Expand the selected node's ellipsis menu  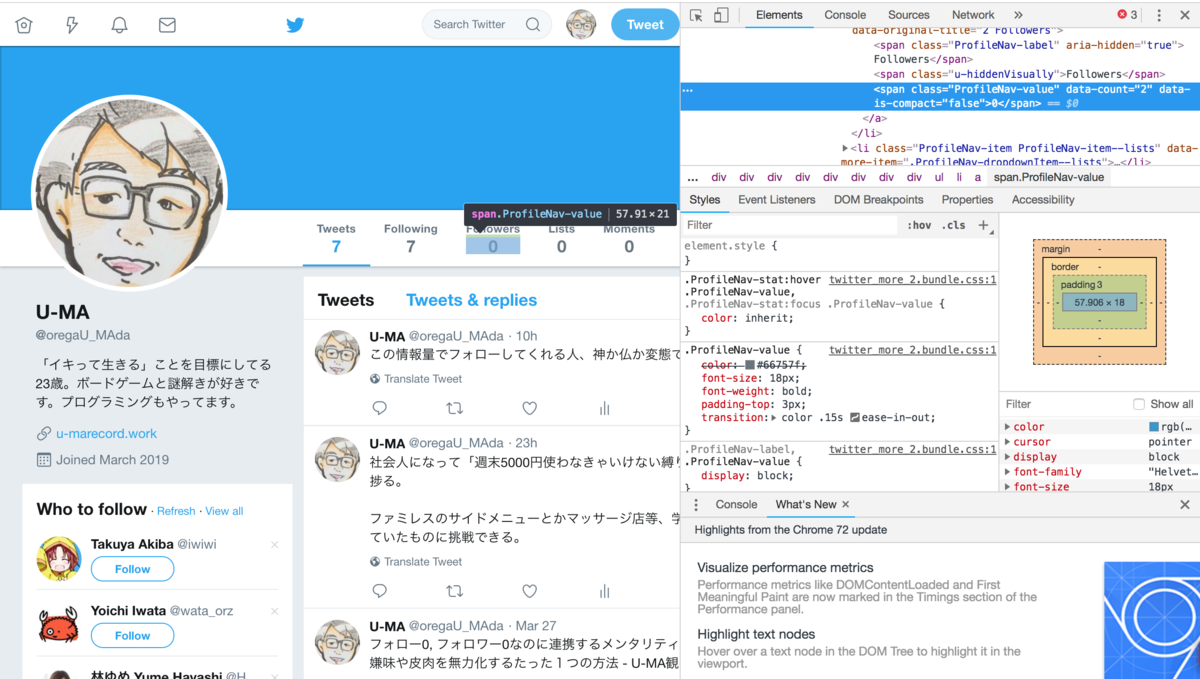[687, 90]
